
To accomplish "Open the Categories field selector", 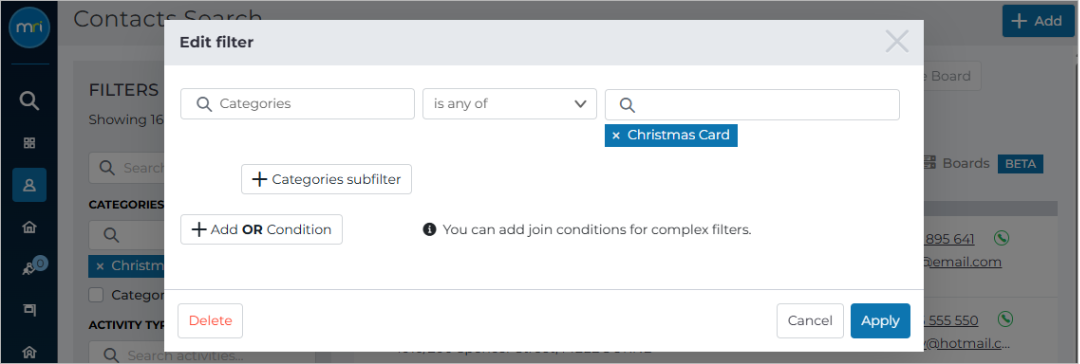I will point(298,104).
